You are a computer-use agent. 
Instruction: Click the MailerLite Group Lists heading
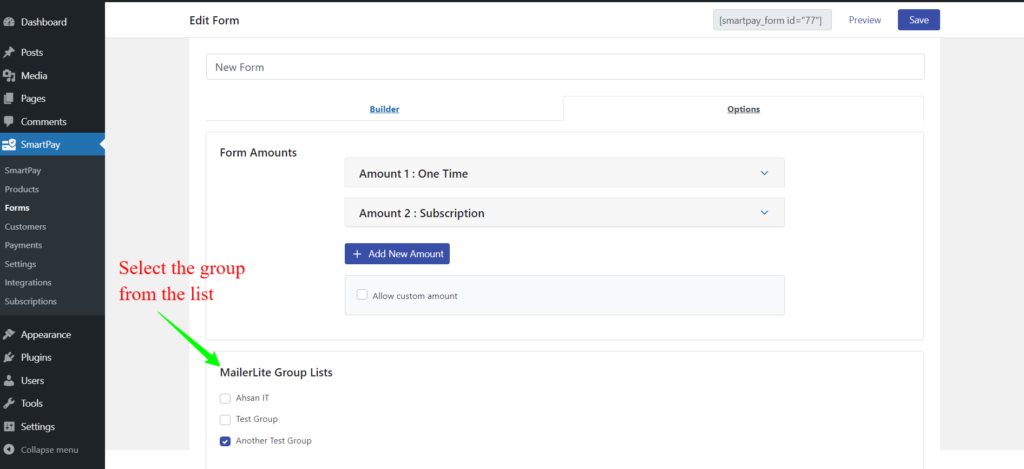coord(276,373)
